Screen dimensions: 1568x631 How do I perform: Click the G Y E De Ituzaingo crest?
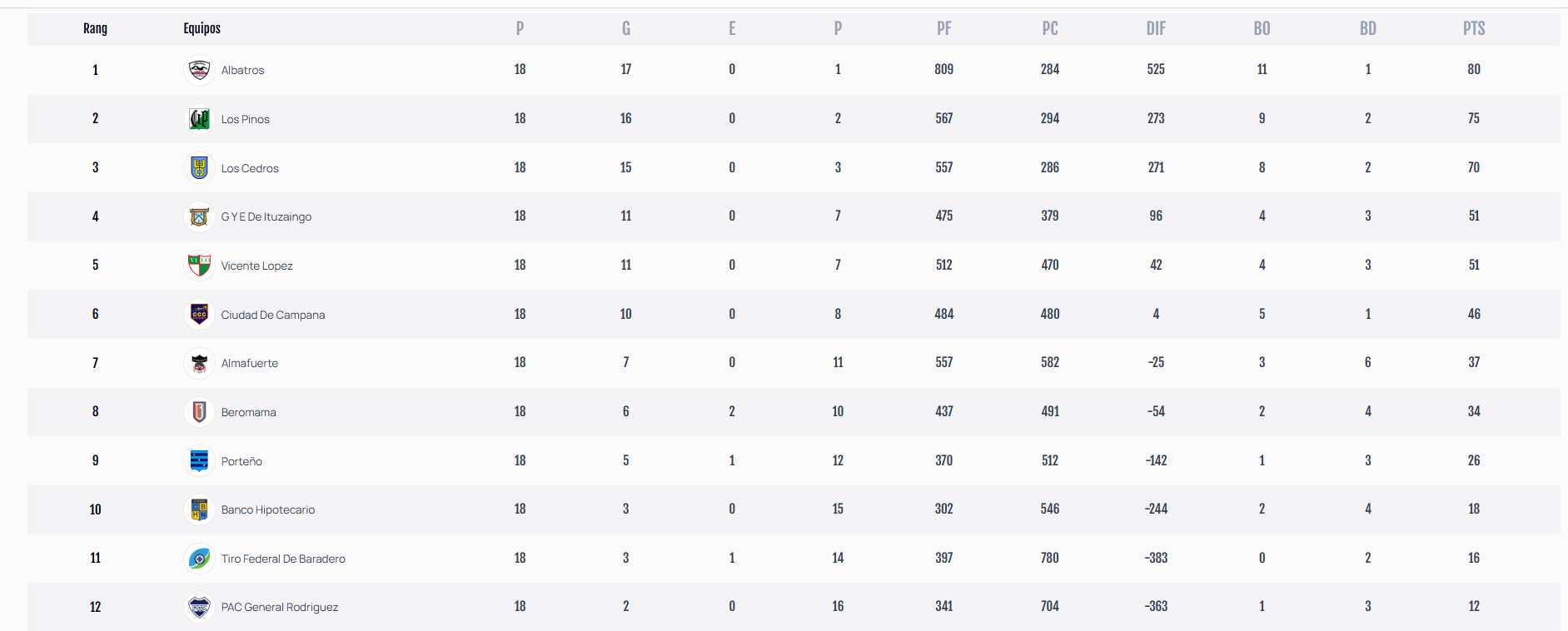click(x=199, y=216)
